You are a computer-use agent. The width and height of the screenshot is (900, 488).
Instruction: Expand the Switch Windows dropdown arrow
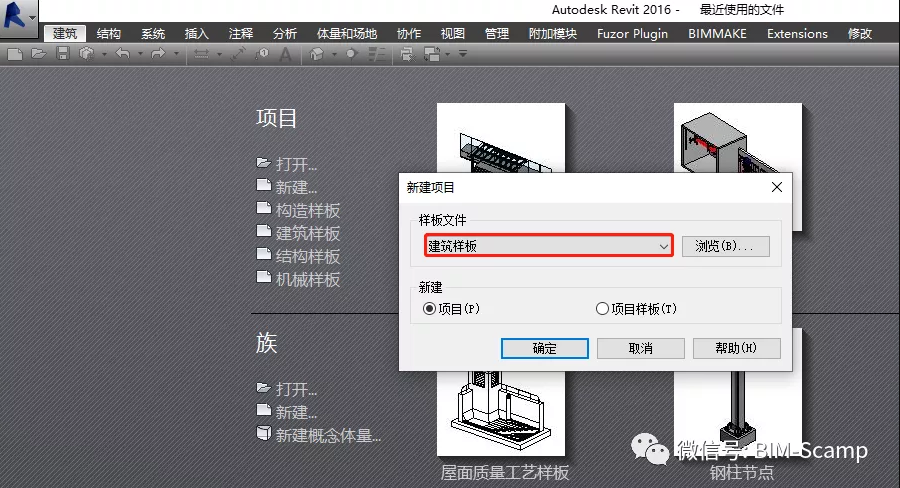click(x=448, y=55)
